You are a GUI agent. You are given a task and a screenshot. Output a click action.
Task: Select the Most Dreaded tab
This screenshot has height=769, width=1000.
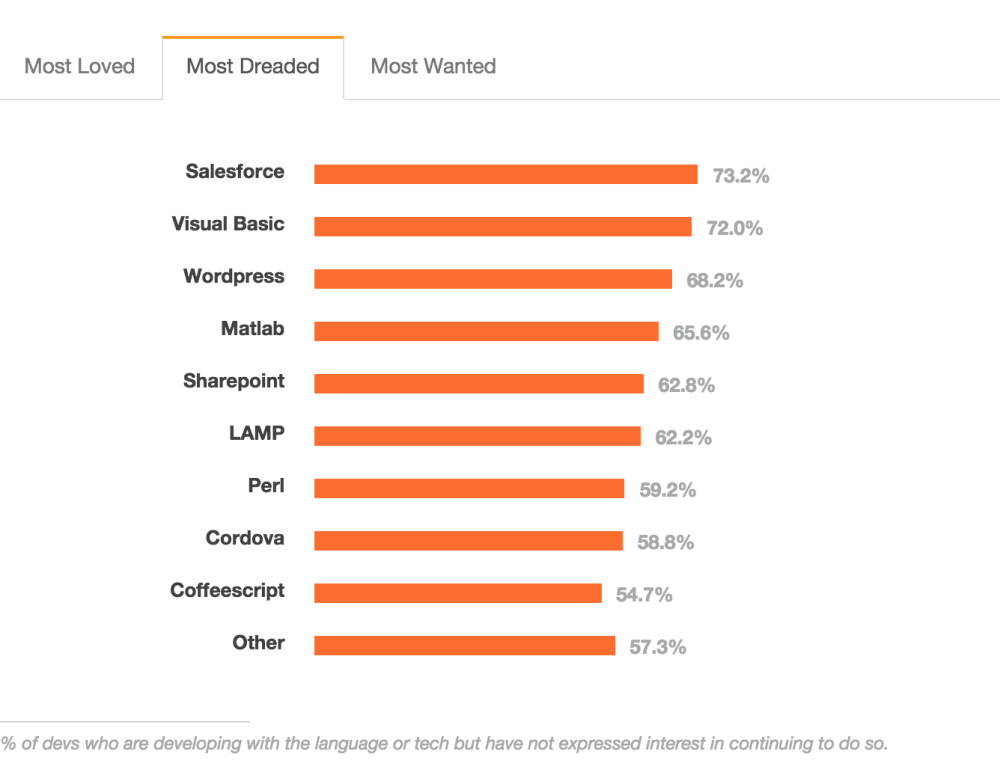[x=253, y=66]
